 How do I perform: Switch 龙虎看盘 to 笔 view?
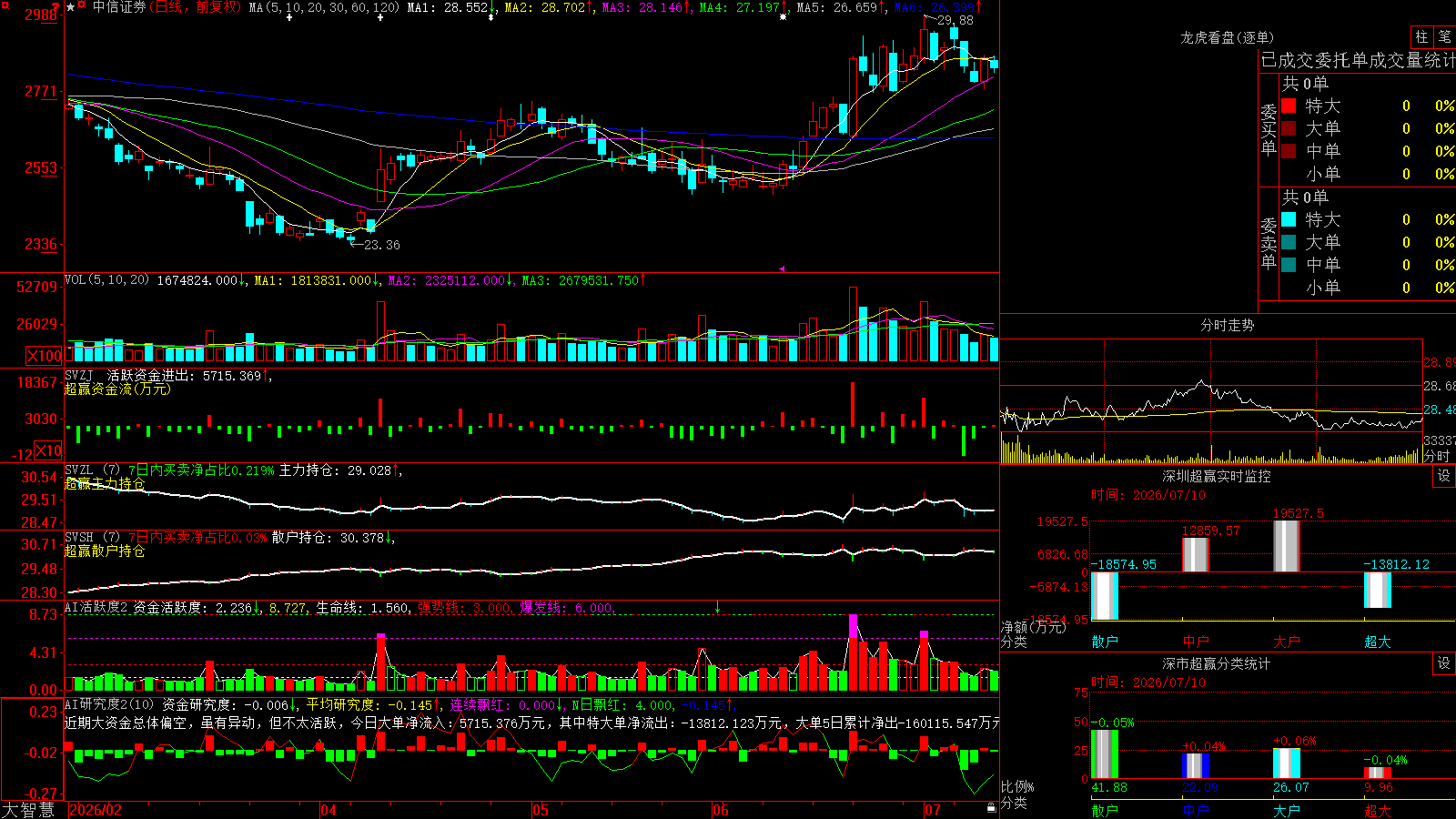point(1444,37)
